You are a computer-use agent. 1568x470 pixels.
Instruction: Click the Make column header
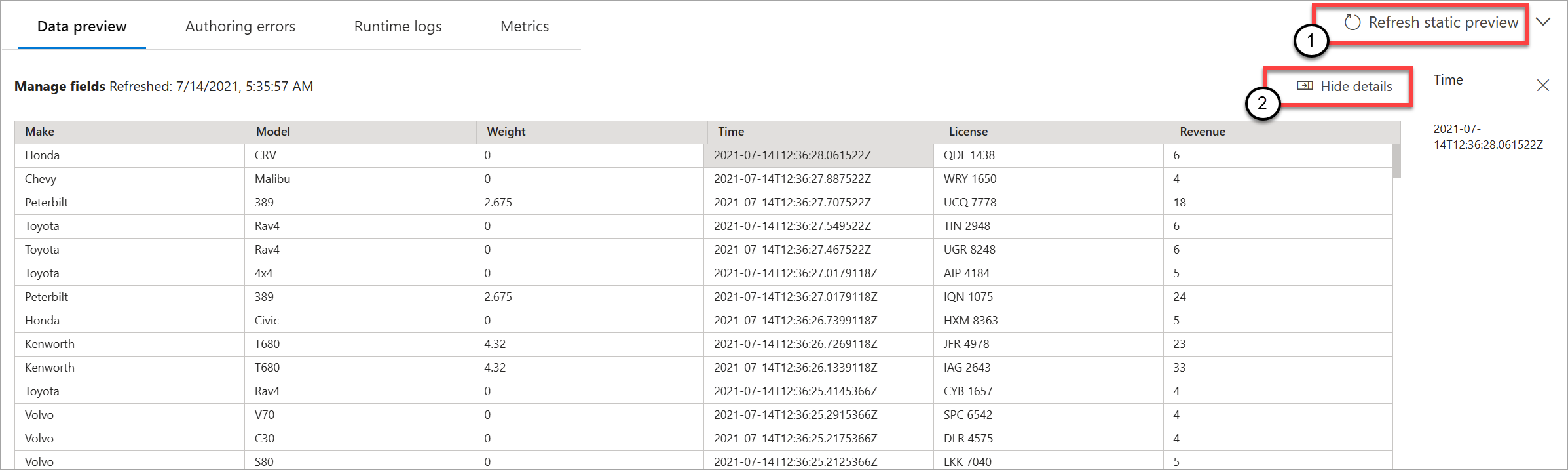pyautogui.click(x=40, y=132)
